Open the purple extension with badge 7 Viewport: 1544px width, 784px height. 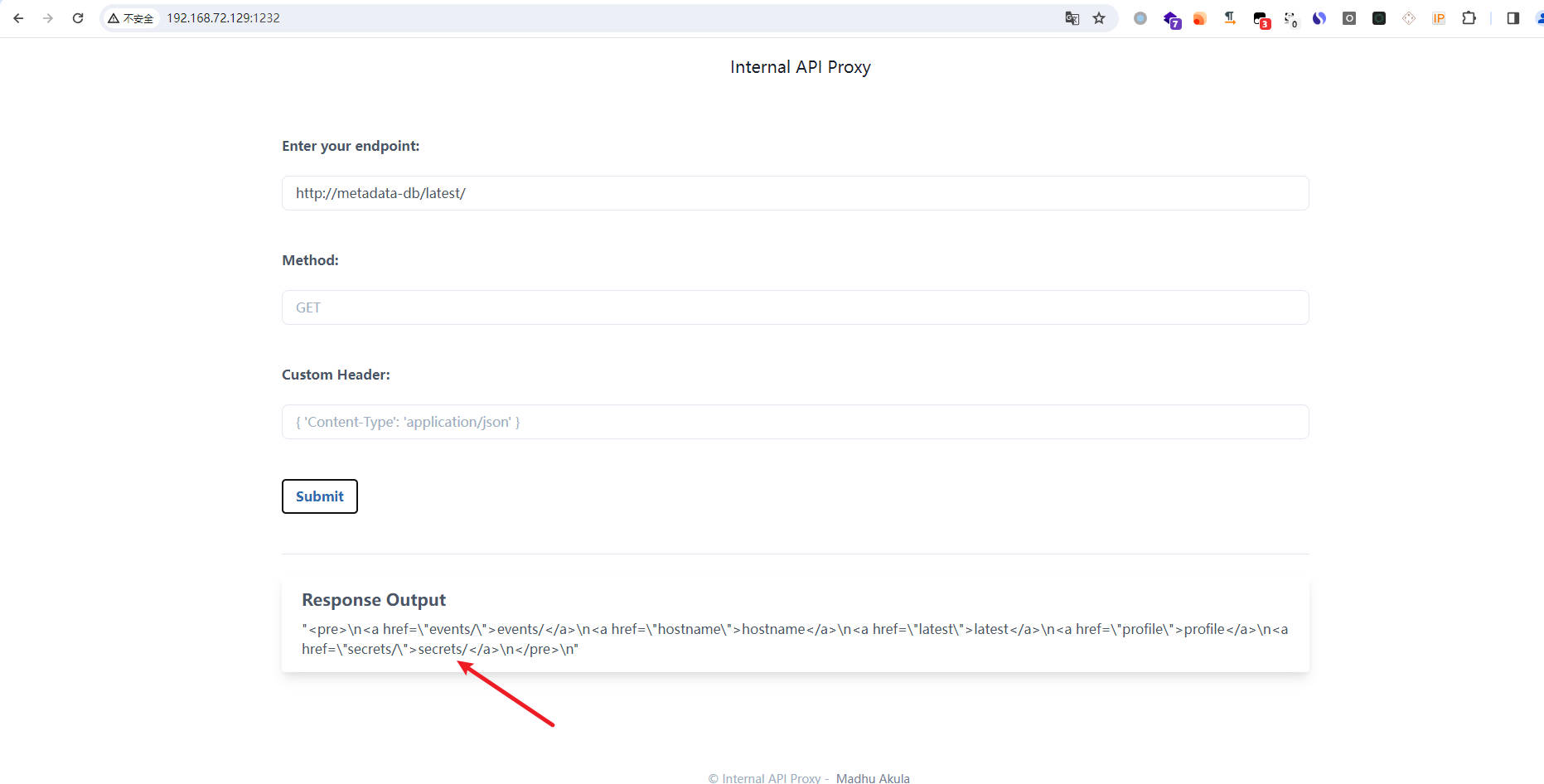pos(1171,19)
